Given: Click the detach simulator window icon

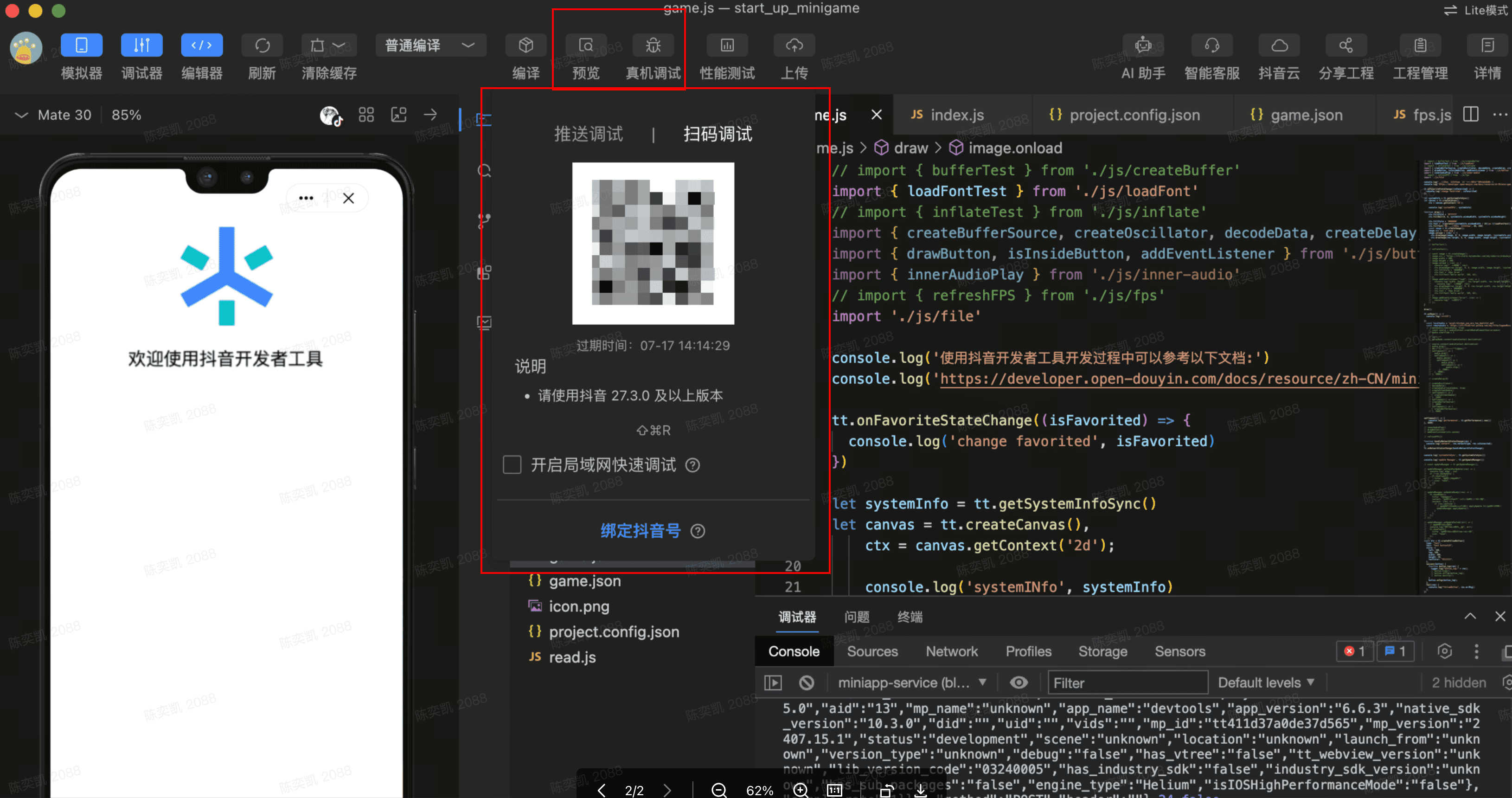Looking at the screenshot, I should (398, 115).
